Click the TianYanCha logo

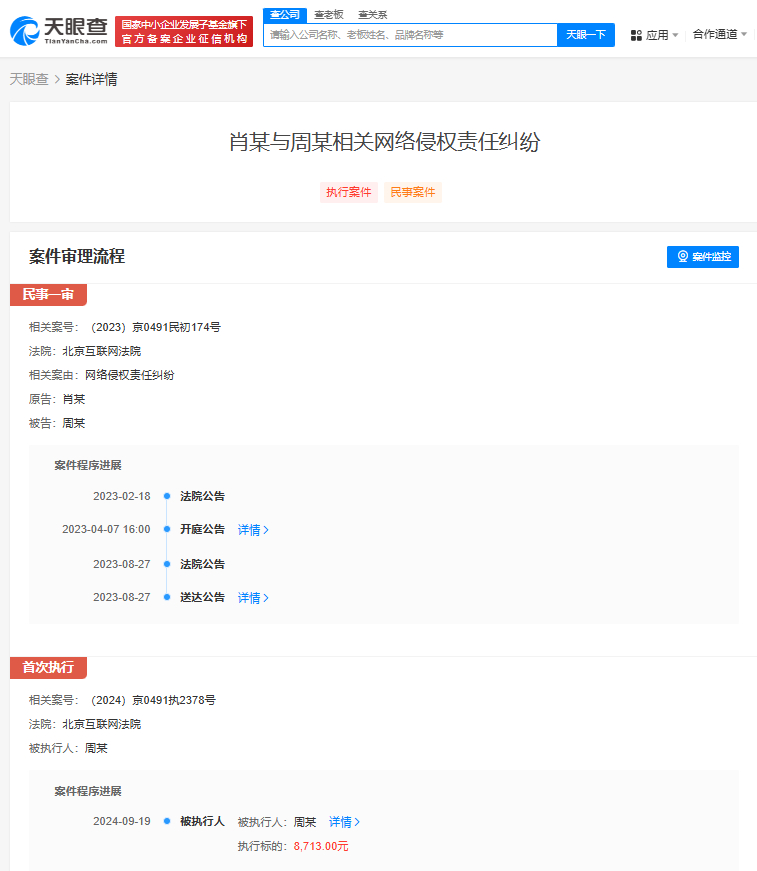(x=59, y=31)
